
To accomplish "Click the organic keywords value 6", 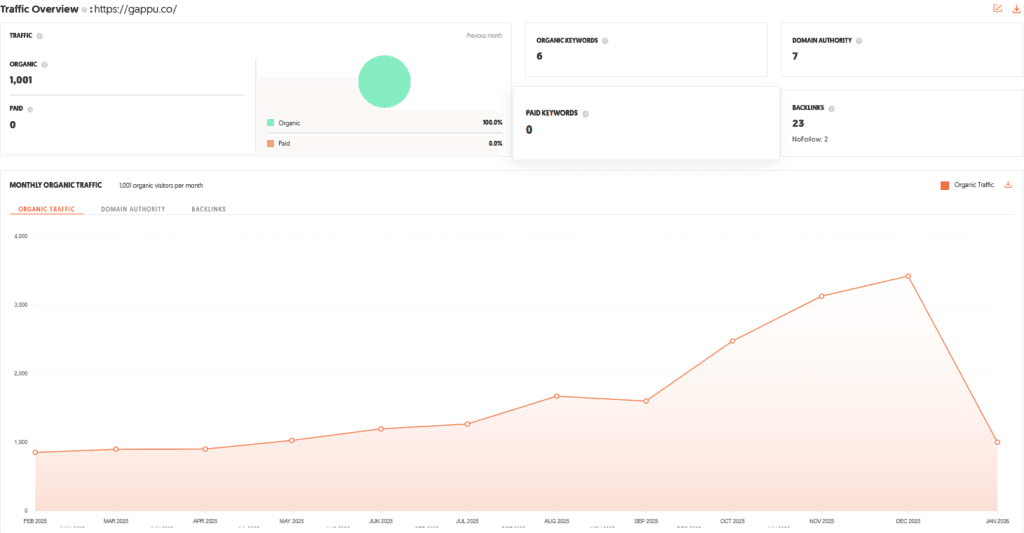I will tap(539, 56).
